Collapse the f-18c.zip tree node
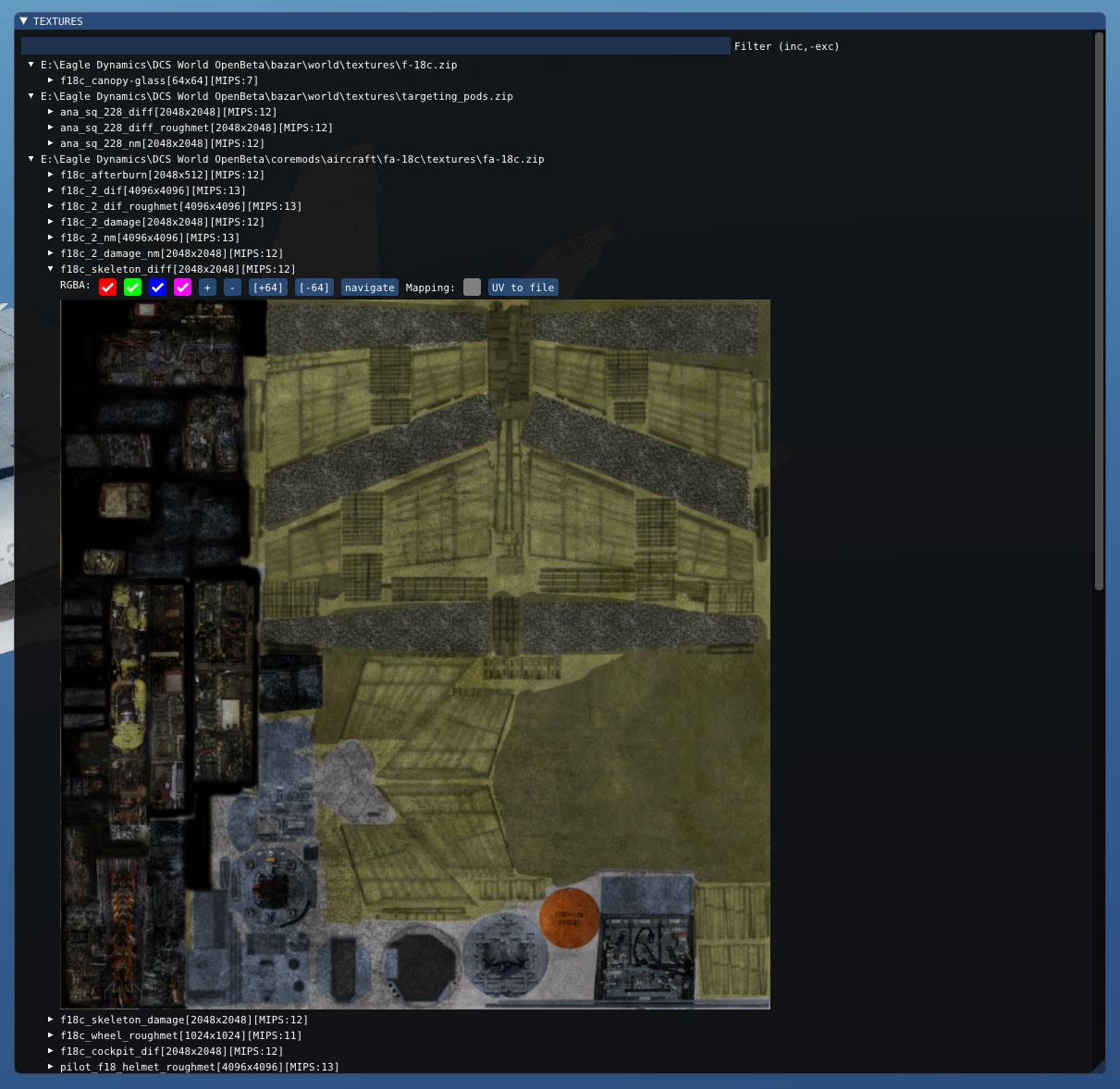Image resolution: width=1120 pixels, height=1089 pixels. (31, 65)
